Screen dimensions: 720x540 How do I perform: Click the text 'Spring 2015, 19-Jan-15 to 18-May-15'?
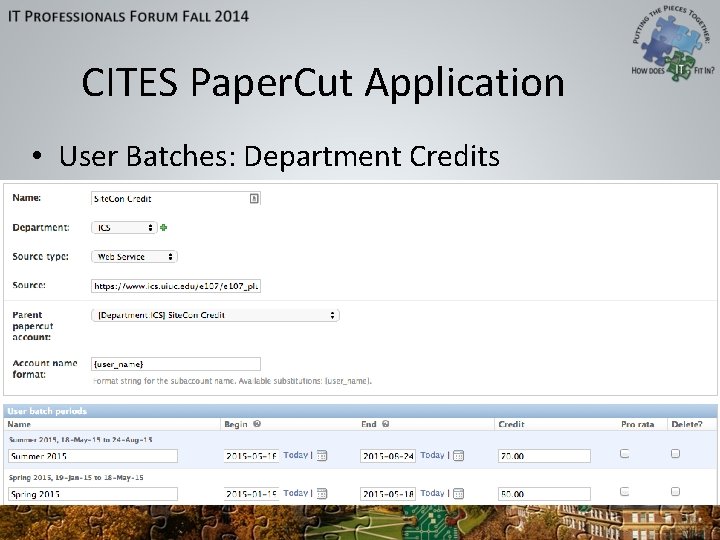pyautogui.click(x=76, y=478)
